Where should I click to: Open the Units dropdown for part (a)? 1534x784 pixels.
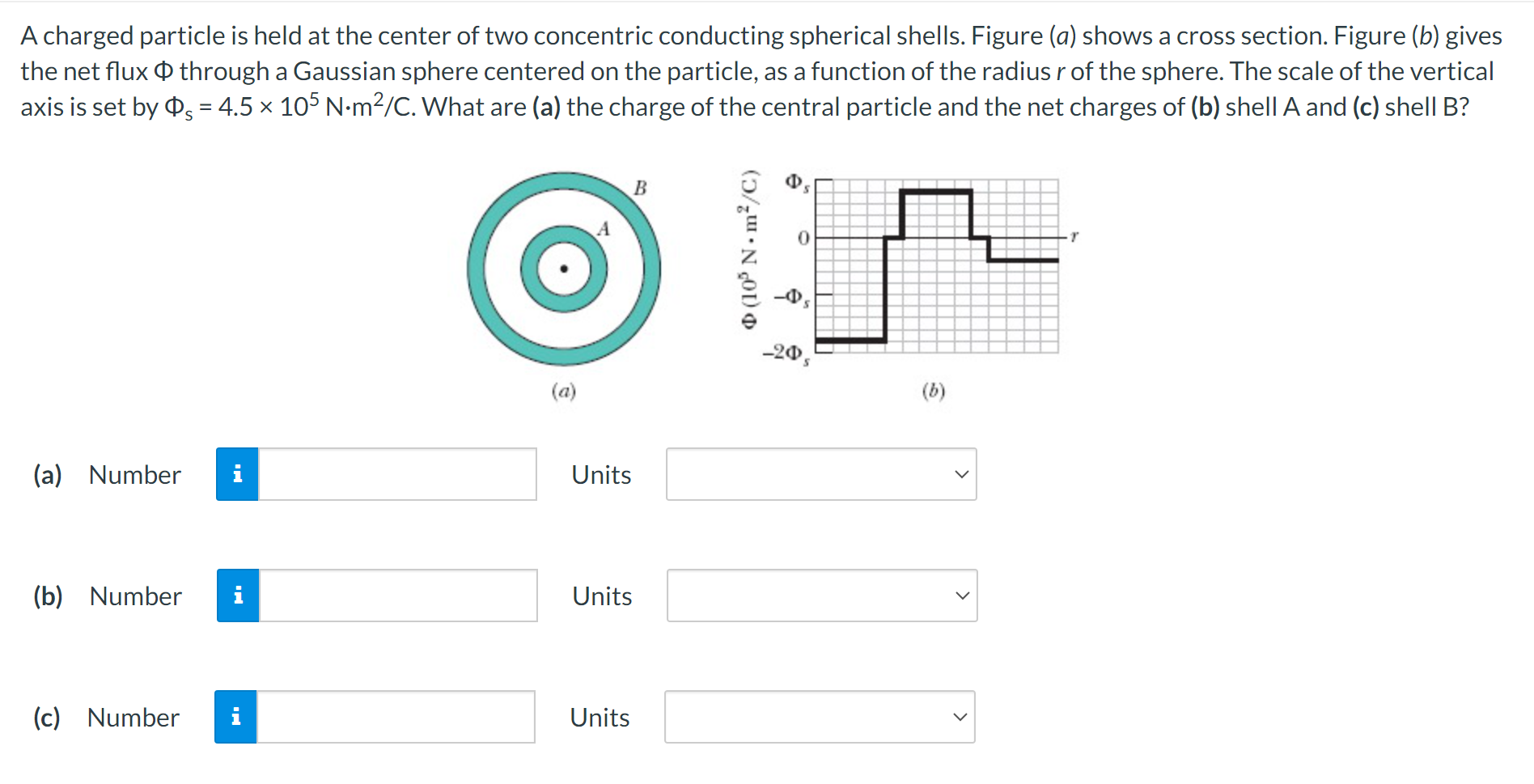(820, 475)
